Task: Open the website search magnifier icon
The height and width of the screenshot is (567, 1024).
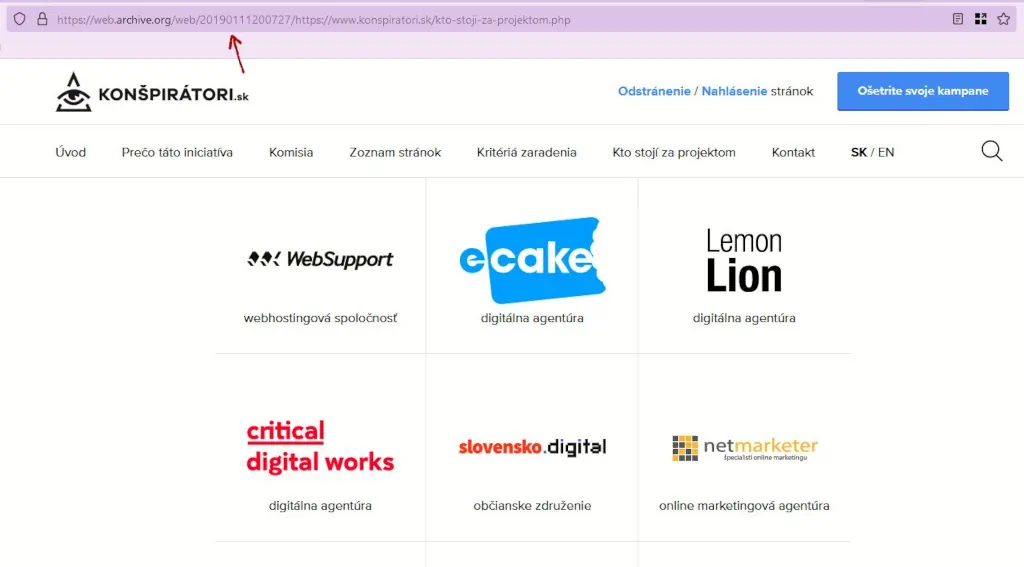Action: pos(991,151)
